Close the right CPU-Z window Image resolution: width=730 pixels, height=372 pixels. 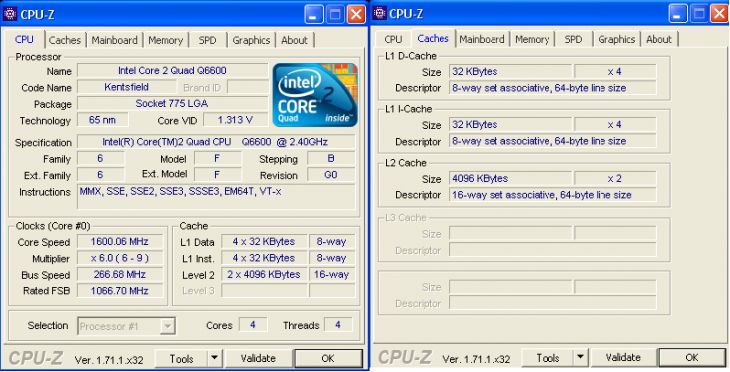tap(720, 14)
